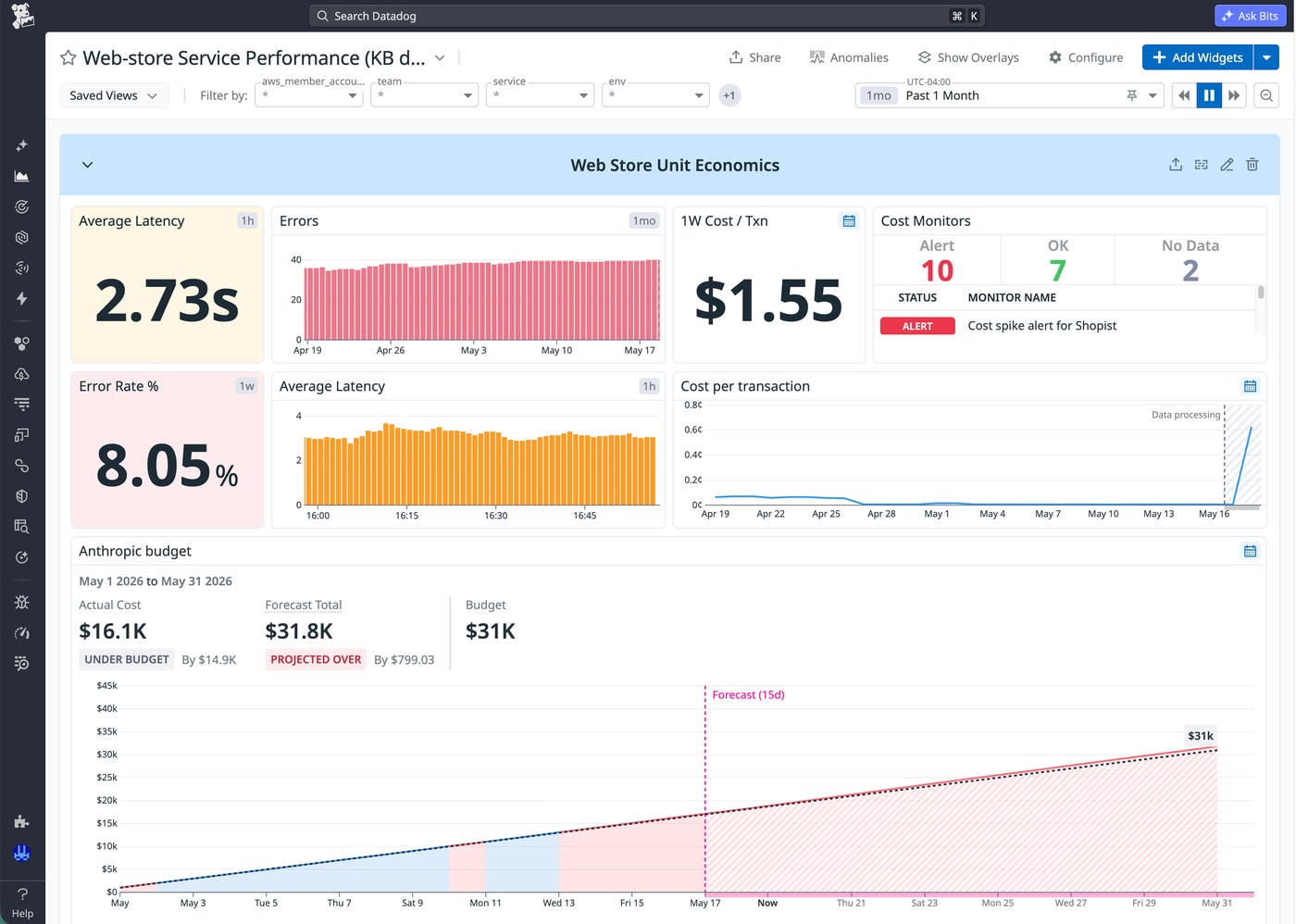Open the user avatar in the sidebar

click(22, 853)
